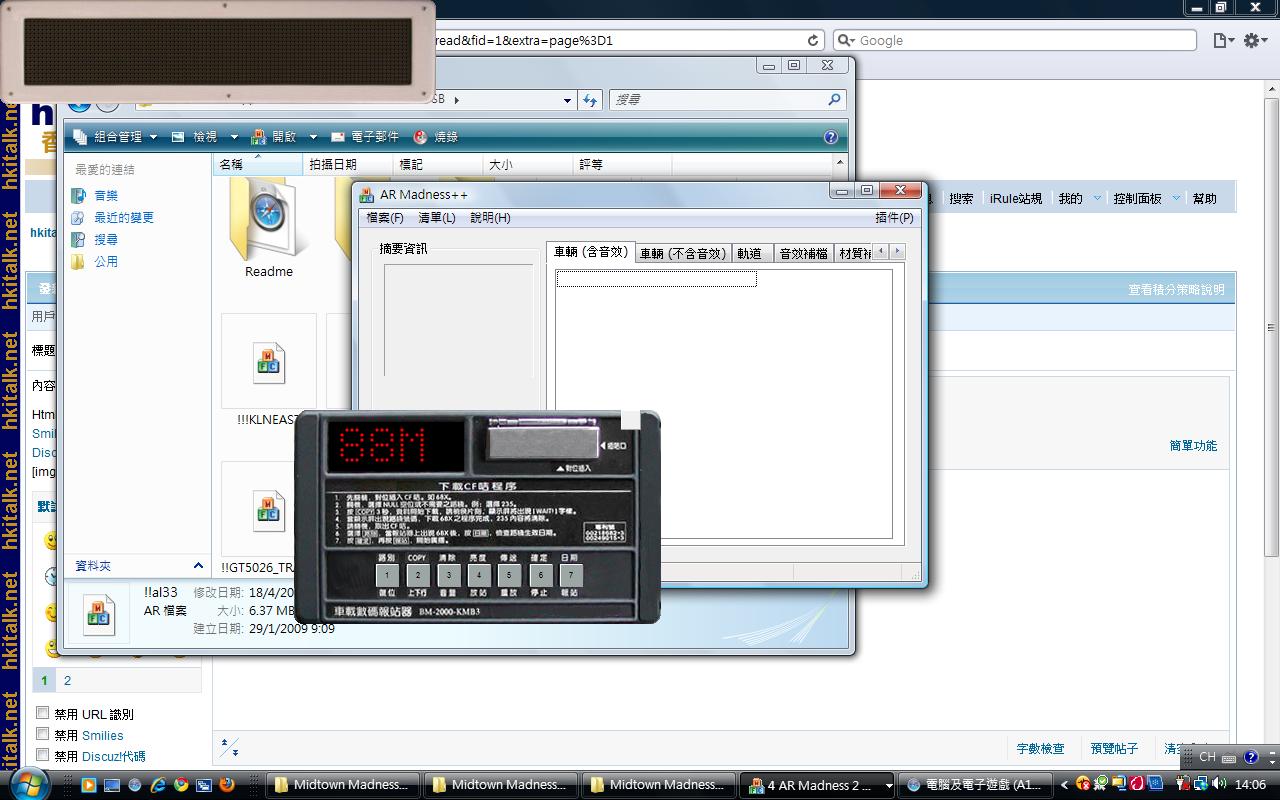Image resolution: width=1280 pixels, height=800 pixels.
Task: Sort by Tags column header
Action: pos(438,164)
